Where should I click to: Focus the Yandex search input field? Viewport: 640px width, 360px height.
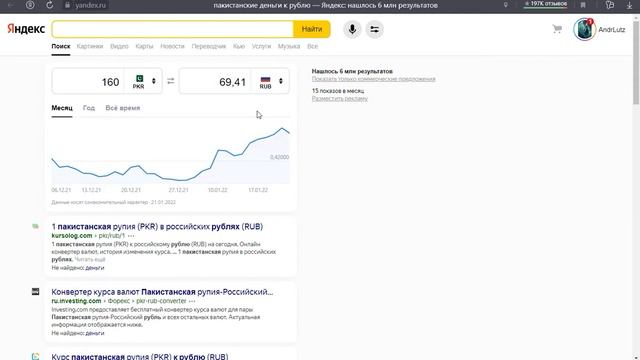click(x=173, y=29)
